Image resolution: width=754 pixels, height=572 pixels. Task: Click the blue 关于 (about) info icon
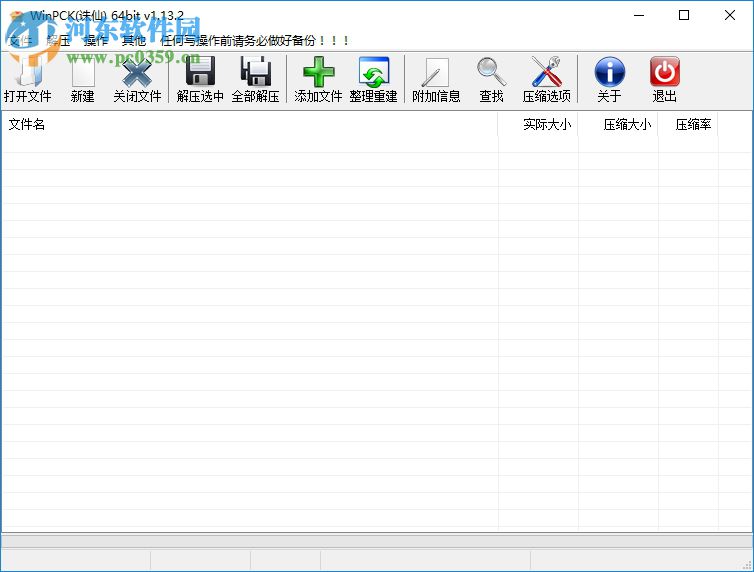click(609, 72)
